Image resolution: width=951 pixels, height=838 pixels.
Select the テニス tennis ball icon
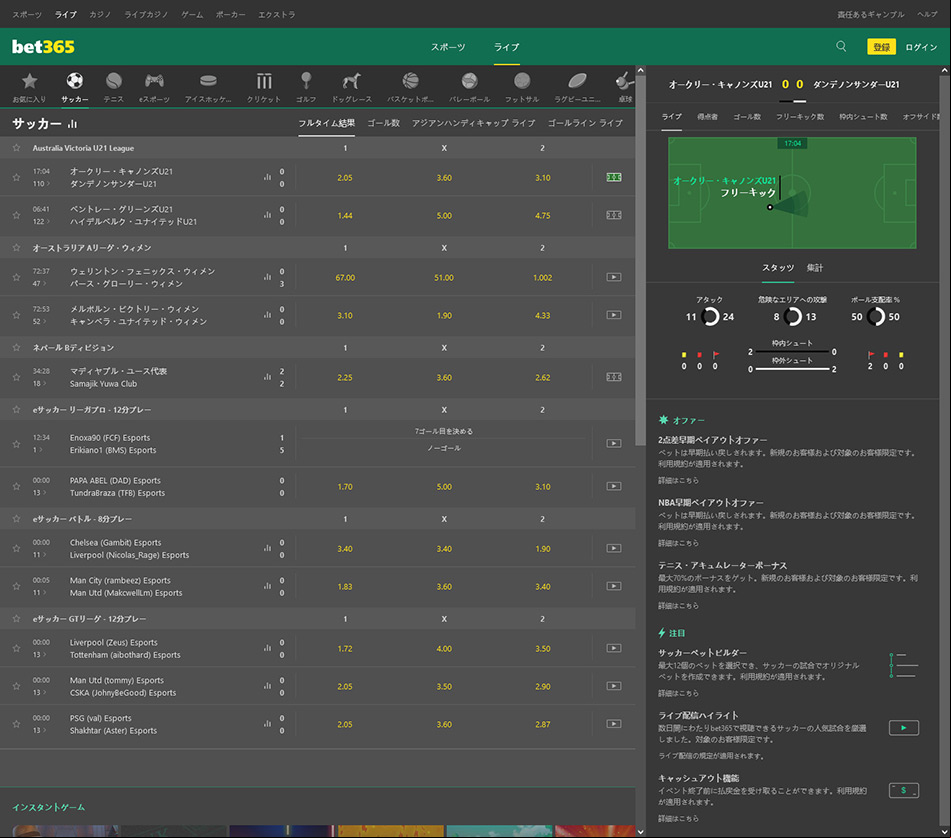pyautogui.click(x=113, y=81)
